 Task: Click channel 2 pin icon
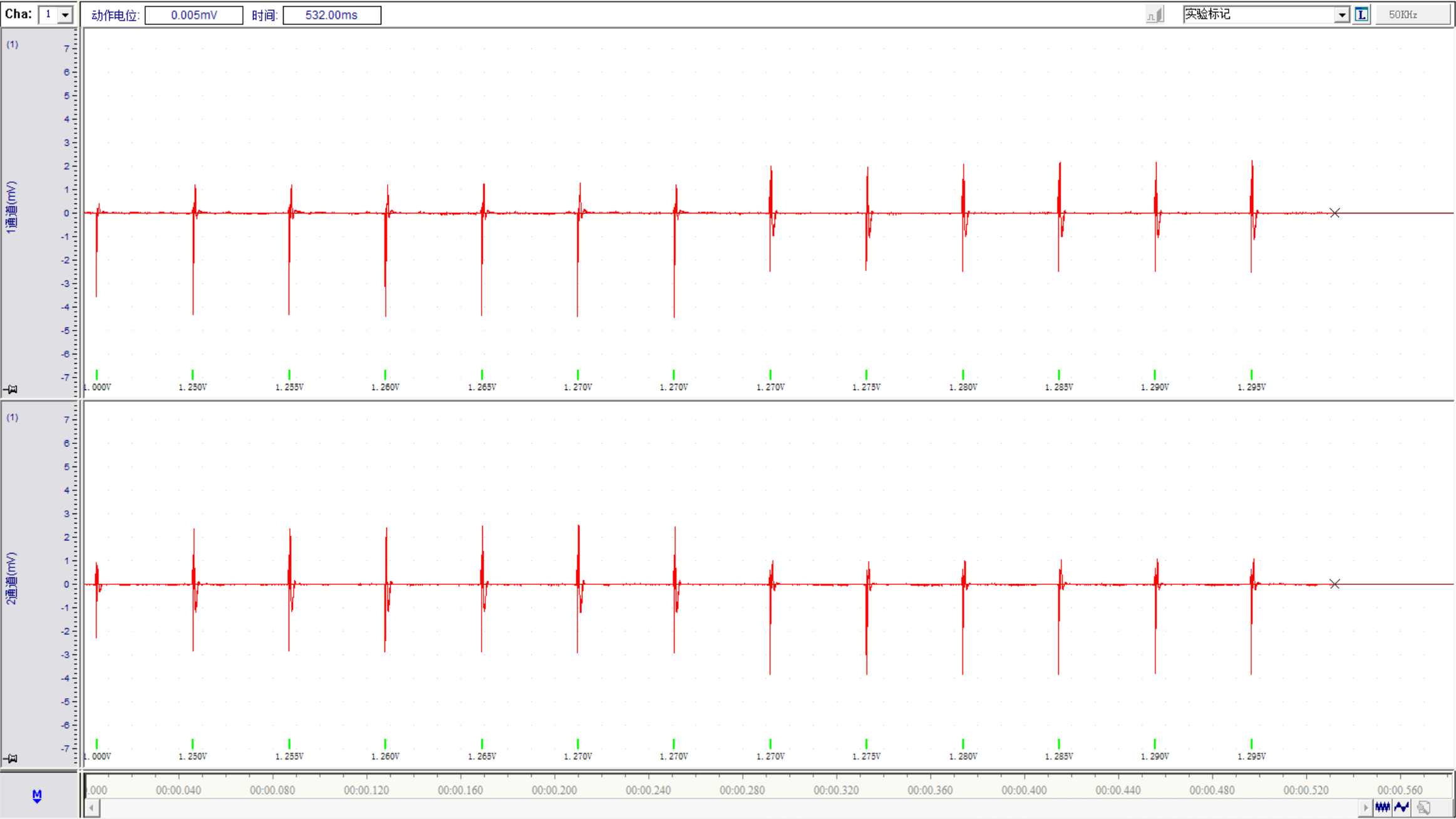click(x=11, y=759)
